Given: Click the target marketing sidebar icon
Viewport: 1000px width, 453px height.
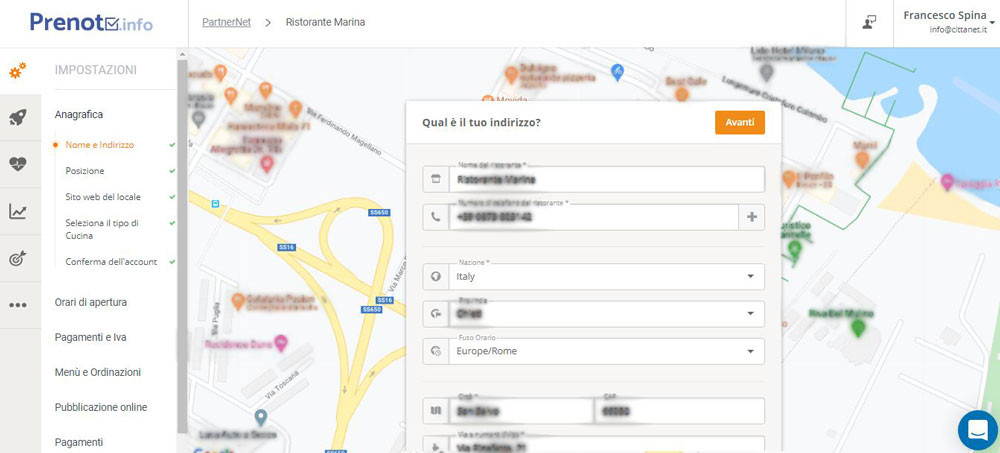Looking at the screenshot, I should click(x=18, y=258).
